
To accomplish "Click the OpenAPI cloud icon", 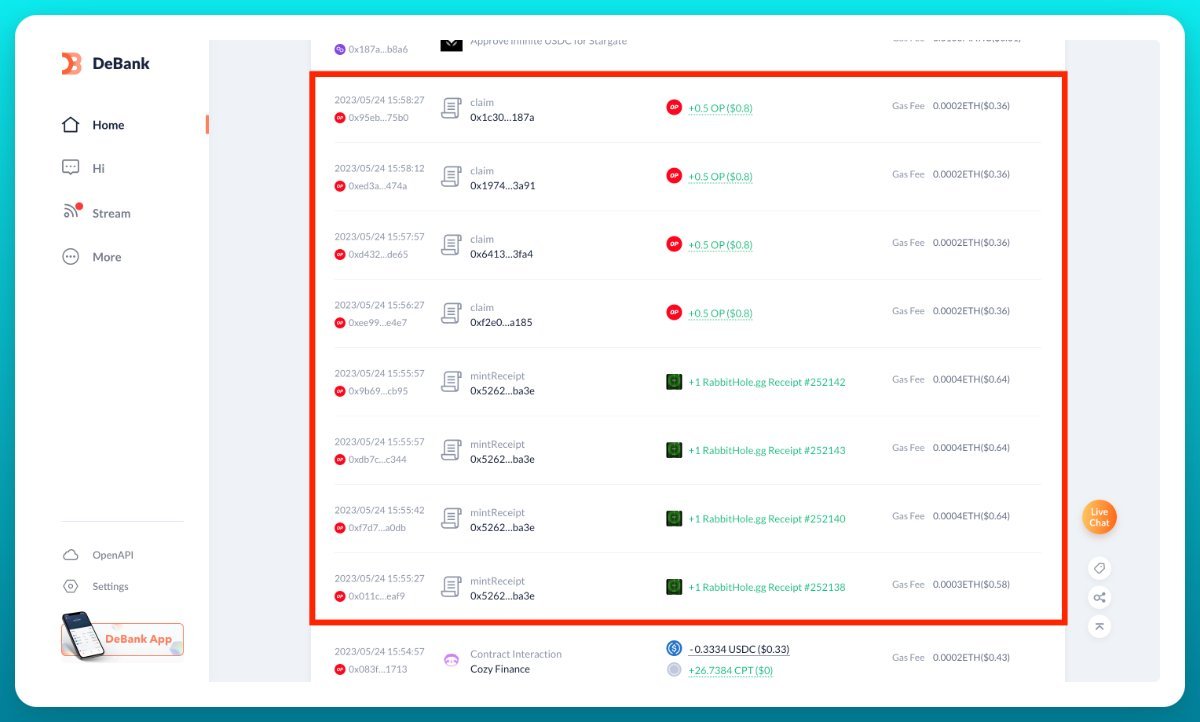I will pos(70,555).
